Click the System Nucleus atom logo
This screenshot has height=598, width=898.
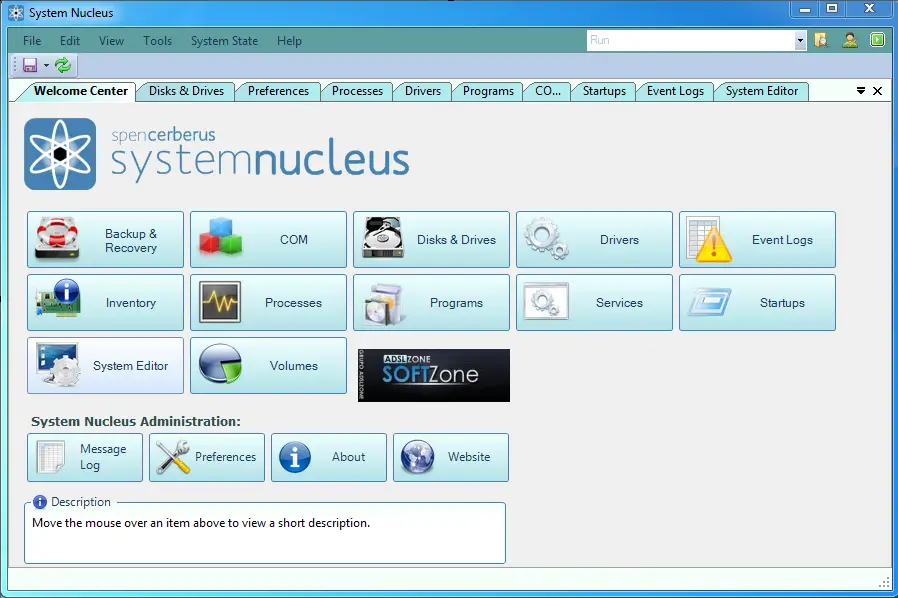[x=60, y=154]
